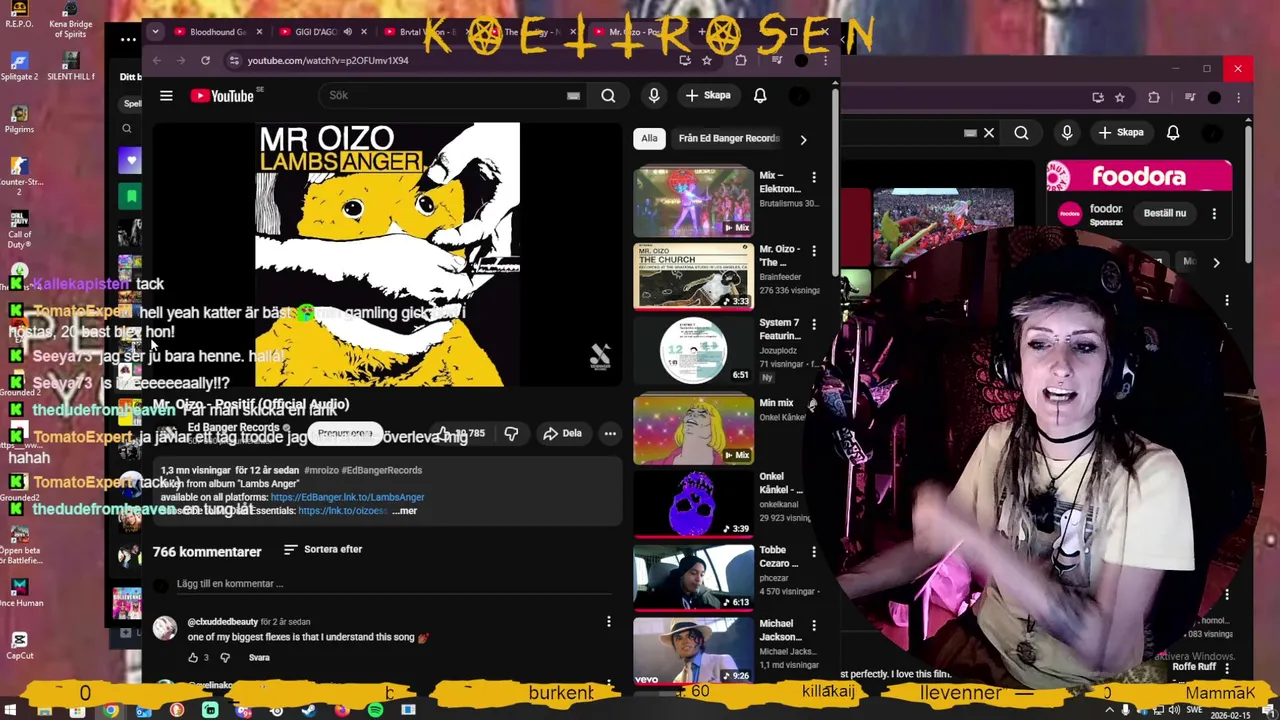Viewport: 1280px width, 720px height.
Task: Click Dela to share the video
Action: pyautogui.click(x=562, y=433)
